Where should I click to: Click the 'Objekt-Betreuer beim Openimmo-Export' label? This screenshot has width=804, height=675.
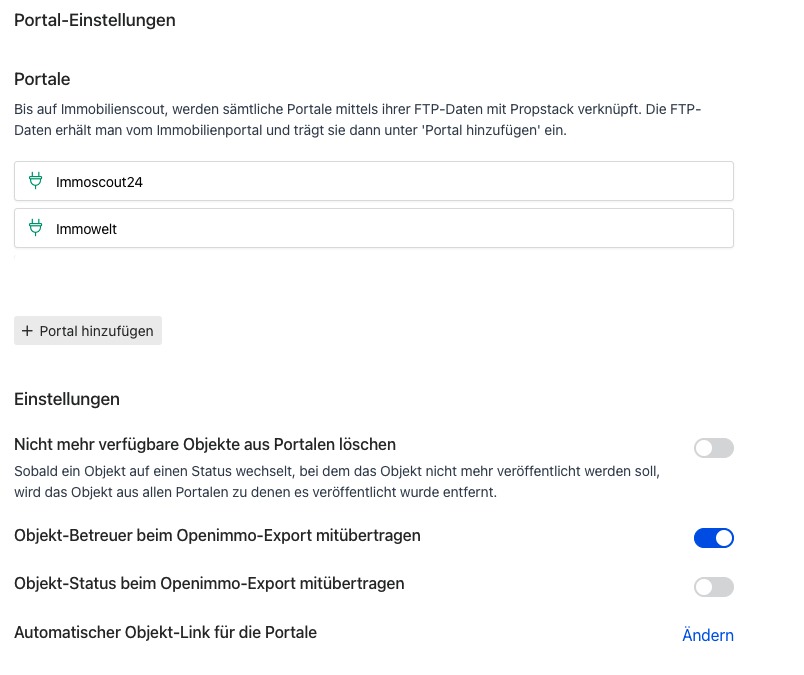click(217, 536)
